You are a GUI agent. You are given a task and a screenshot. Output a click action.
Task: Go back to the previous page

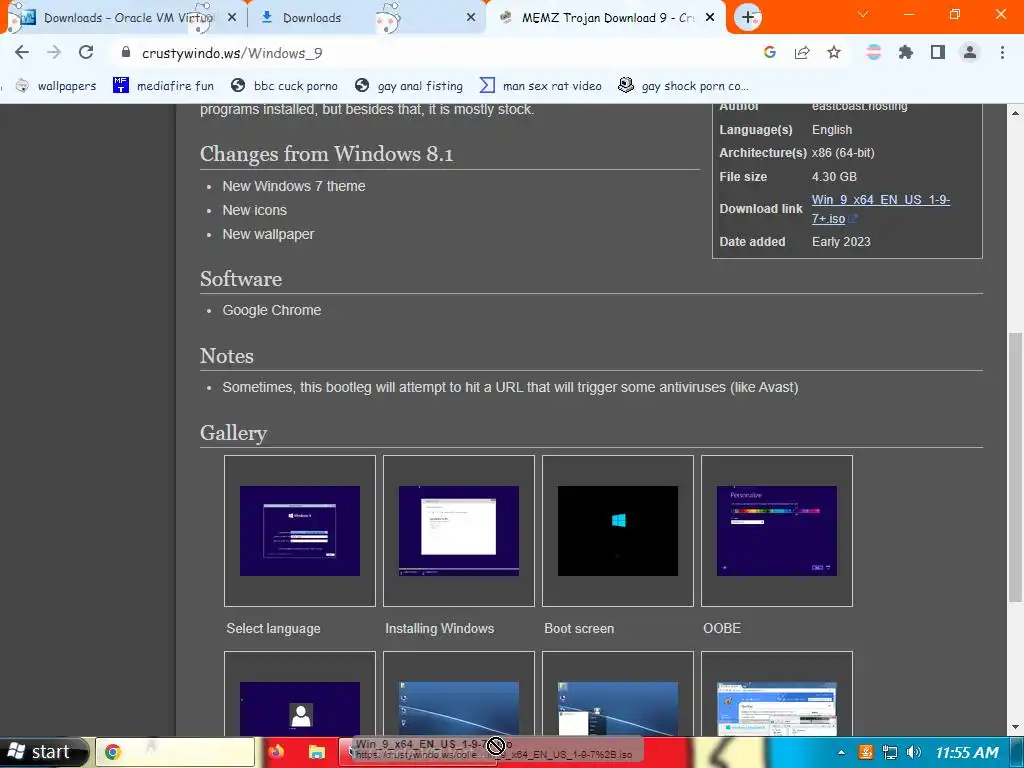click(22, 52)
